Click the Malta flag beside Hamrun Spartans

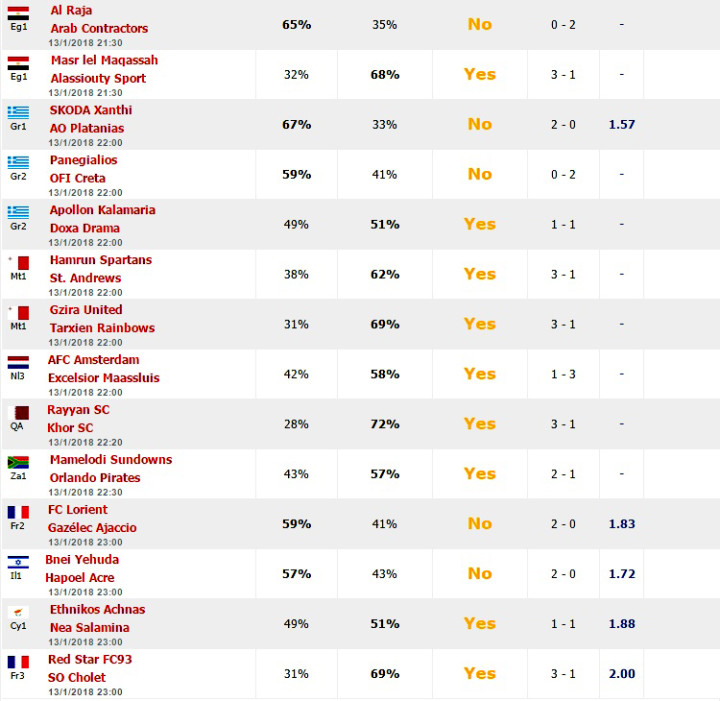pyautogui.click(x=18, y=263)
